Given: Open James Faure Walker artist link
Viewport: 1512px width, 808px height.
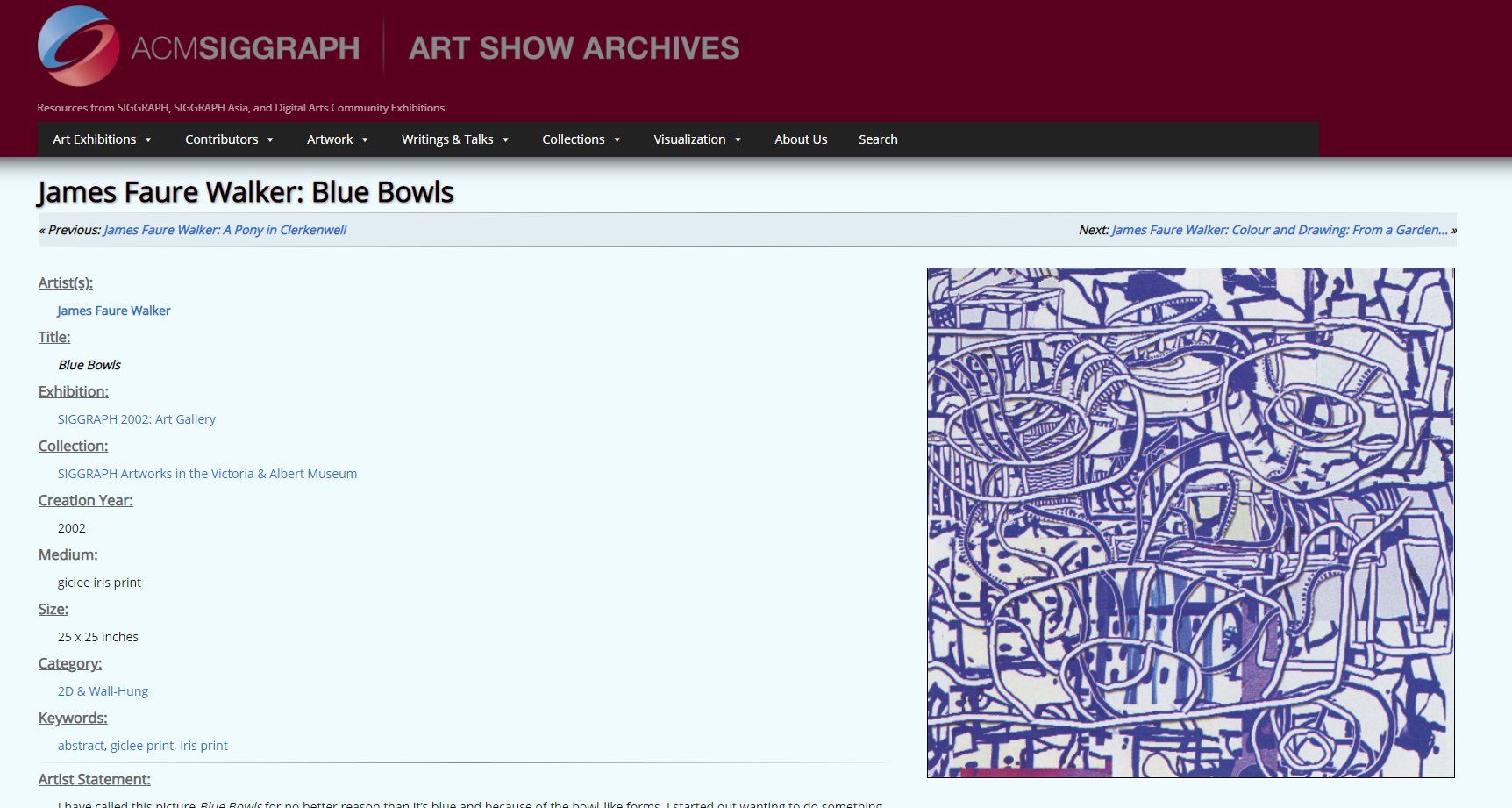Looking at the screenshot, I should tap(114, 311).
